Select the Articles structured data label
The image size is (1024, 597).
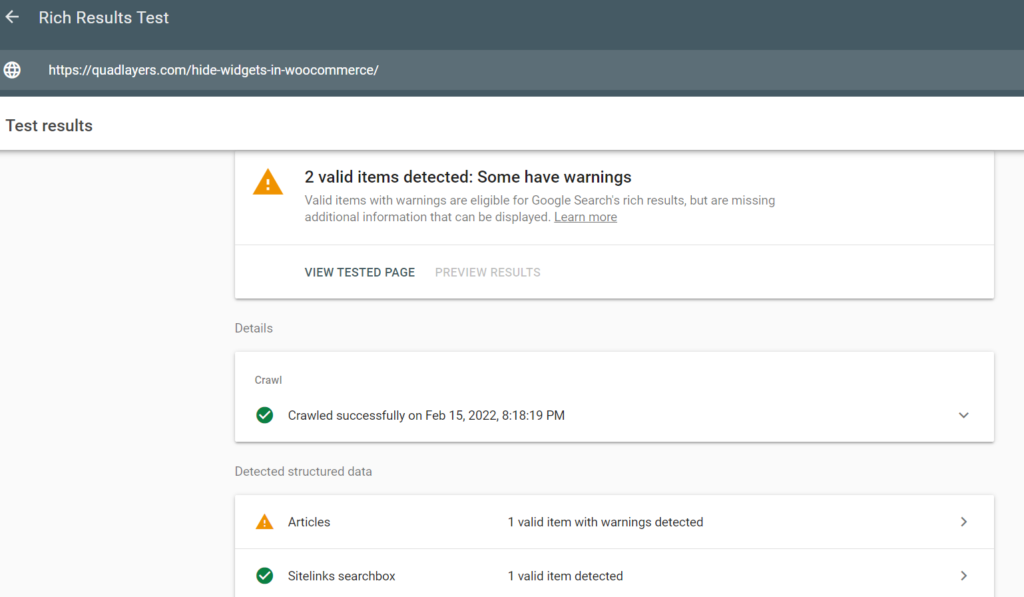(x=309, y=522)
